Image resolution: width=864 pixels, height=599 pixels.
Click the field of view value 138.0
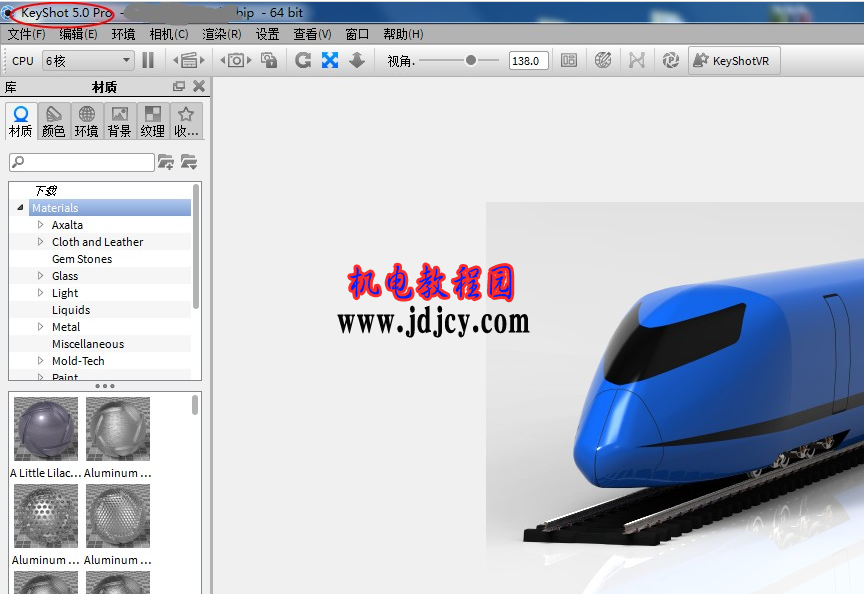click(528, 61)
